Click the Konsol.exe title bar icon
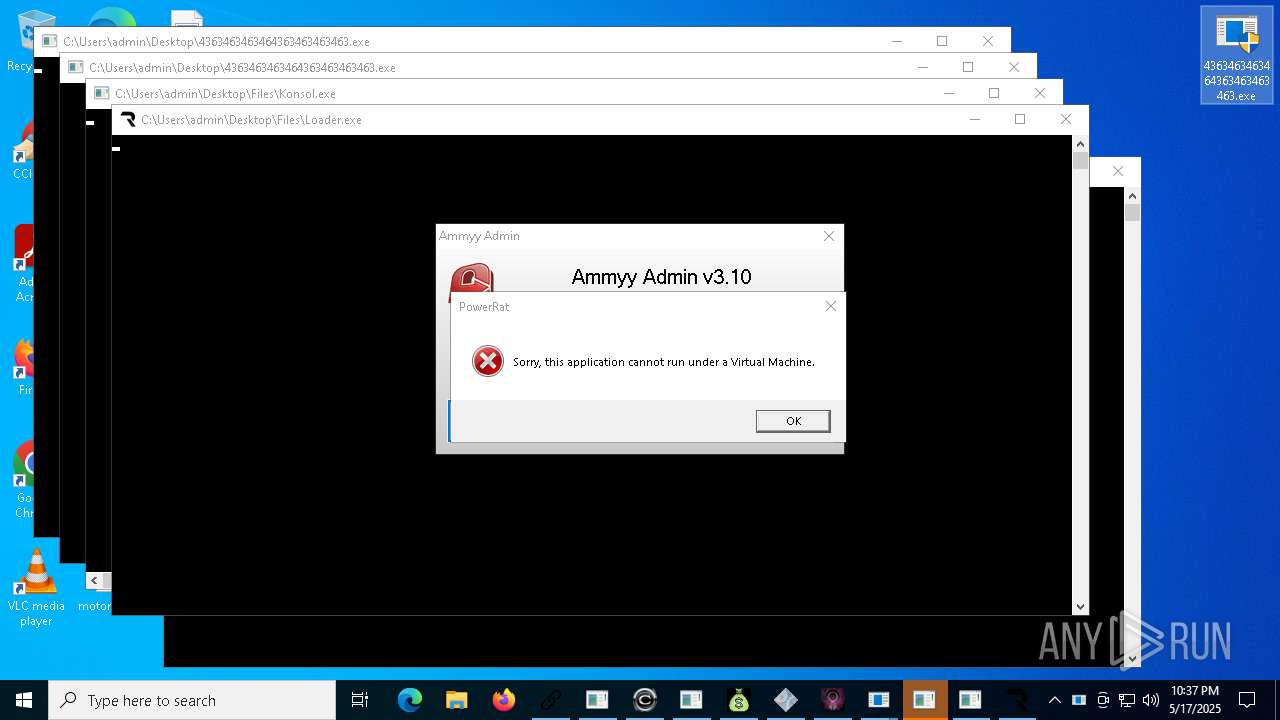 pos(101,94)
